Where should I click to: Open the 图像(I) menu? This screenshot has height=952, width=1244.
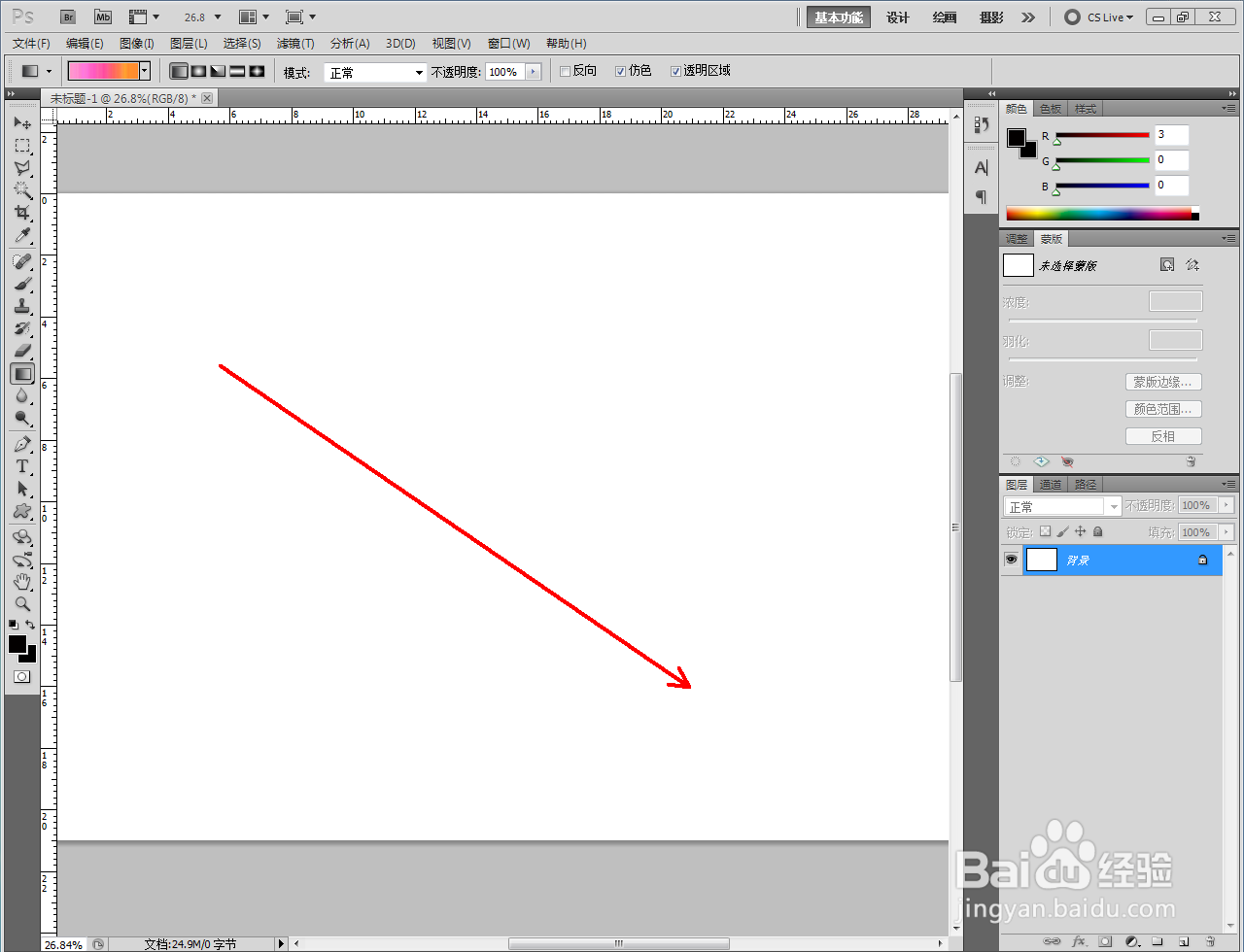[x=137, y=44]
